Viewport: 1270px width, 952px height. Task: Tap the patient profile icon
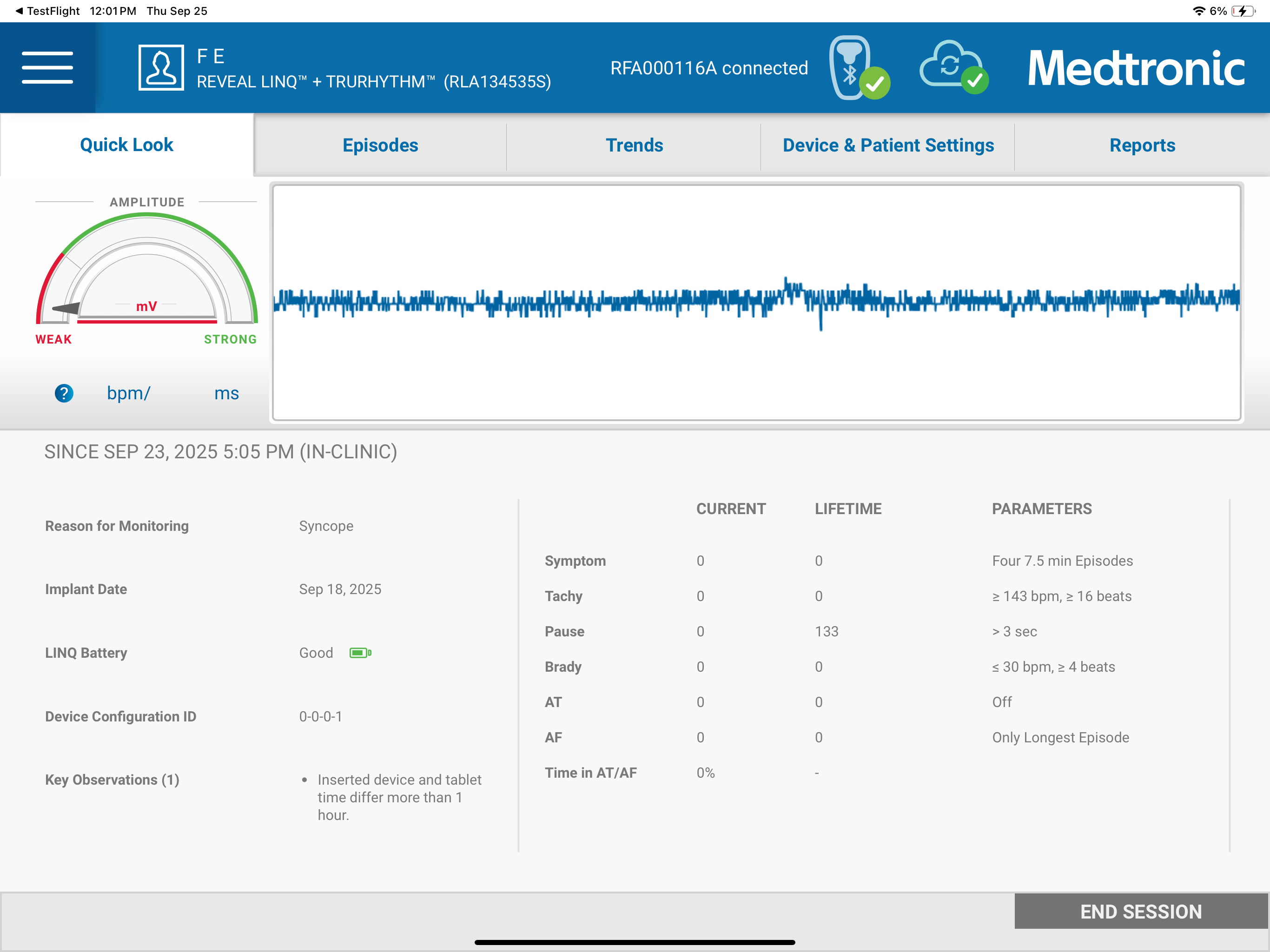point(161,68)
